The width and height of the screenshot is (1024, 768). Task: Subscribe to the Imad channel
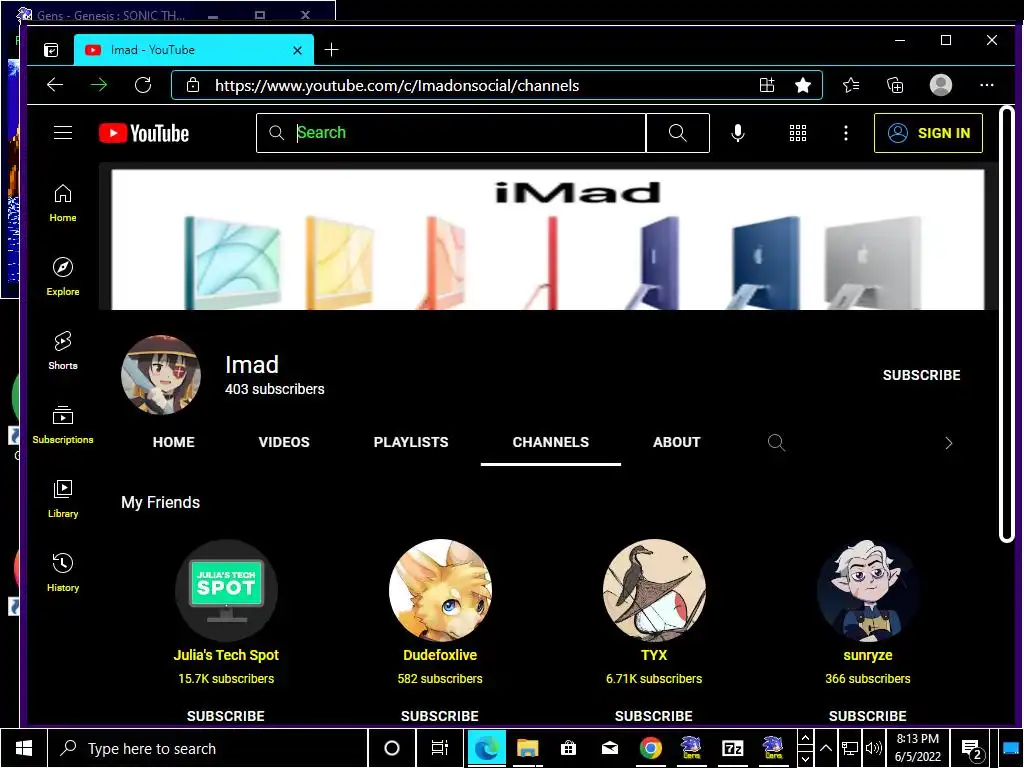coord(921,375)
